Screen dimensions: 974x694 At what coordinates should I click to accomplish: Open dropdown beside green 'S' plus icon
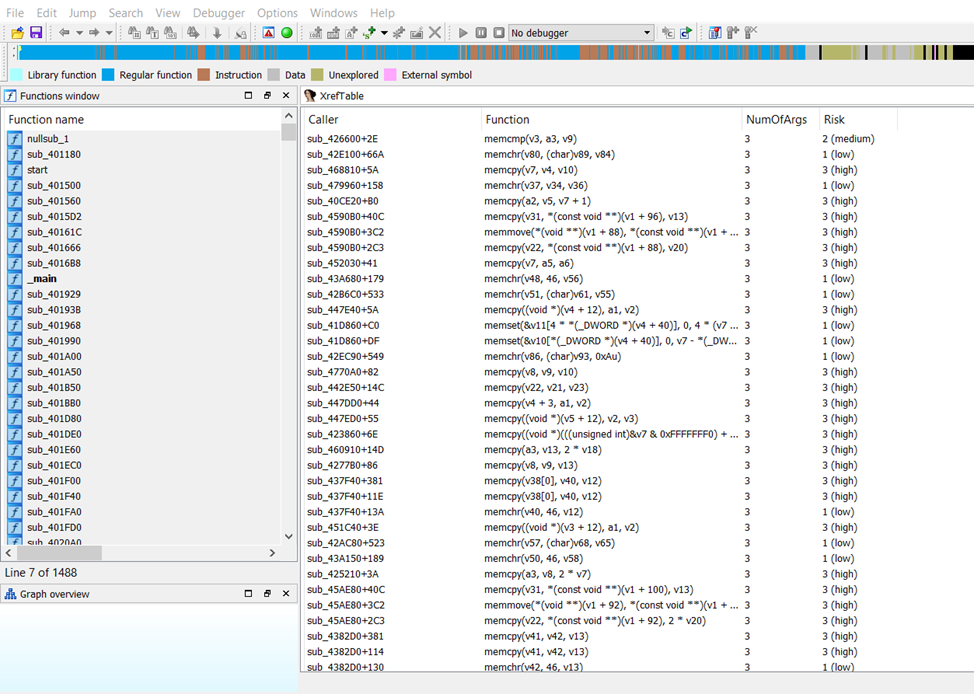coord(384,32)
